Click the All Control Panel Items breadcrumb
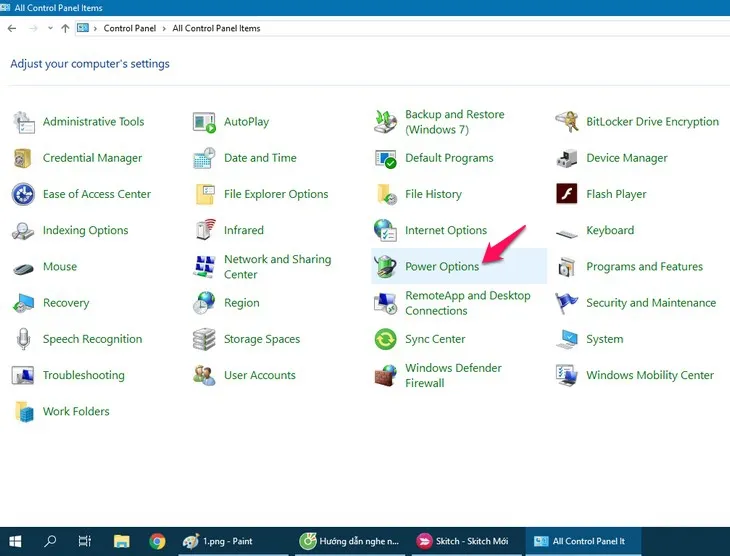The image size is (730, 556). [x=216, y=29]
